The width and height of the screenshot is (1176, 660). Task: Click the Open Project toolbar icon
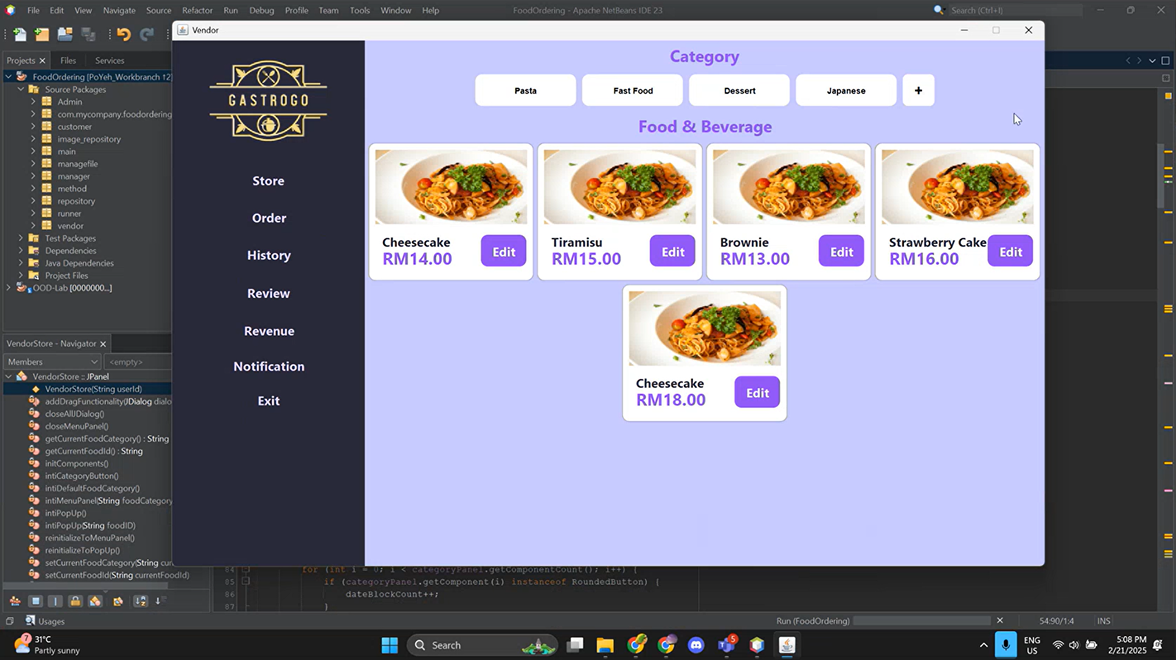pos(65,35)
